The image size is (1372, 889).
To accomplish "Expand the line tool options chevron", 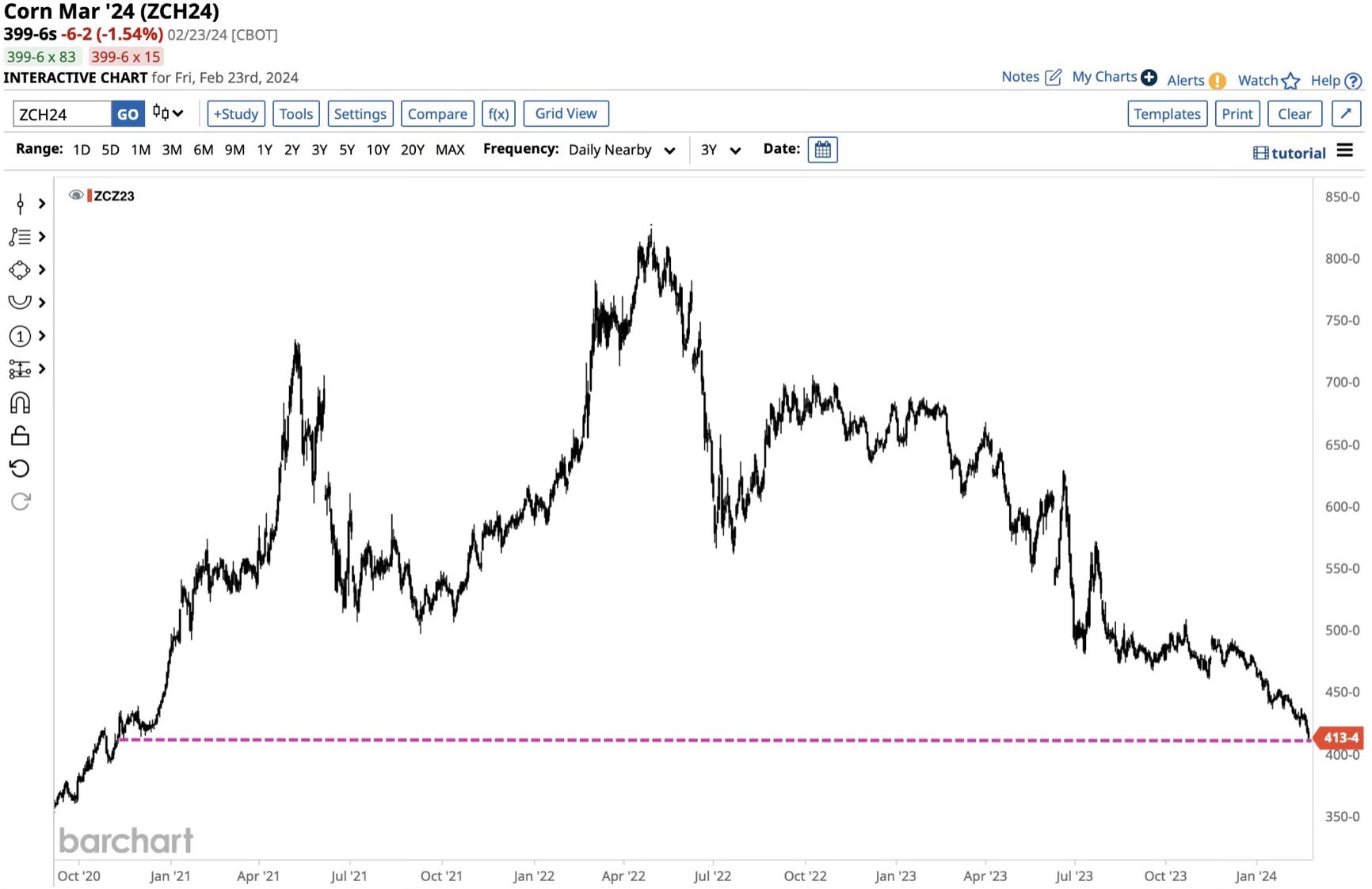I will coord(42,204).
